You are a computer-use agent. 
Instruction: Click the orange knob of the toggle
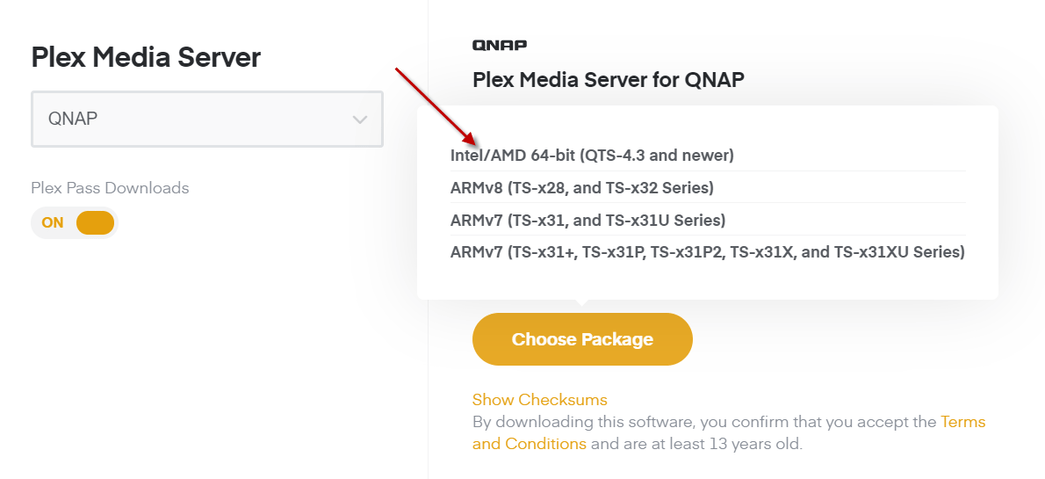pyautogui.click(x=95, y=222)
